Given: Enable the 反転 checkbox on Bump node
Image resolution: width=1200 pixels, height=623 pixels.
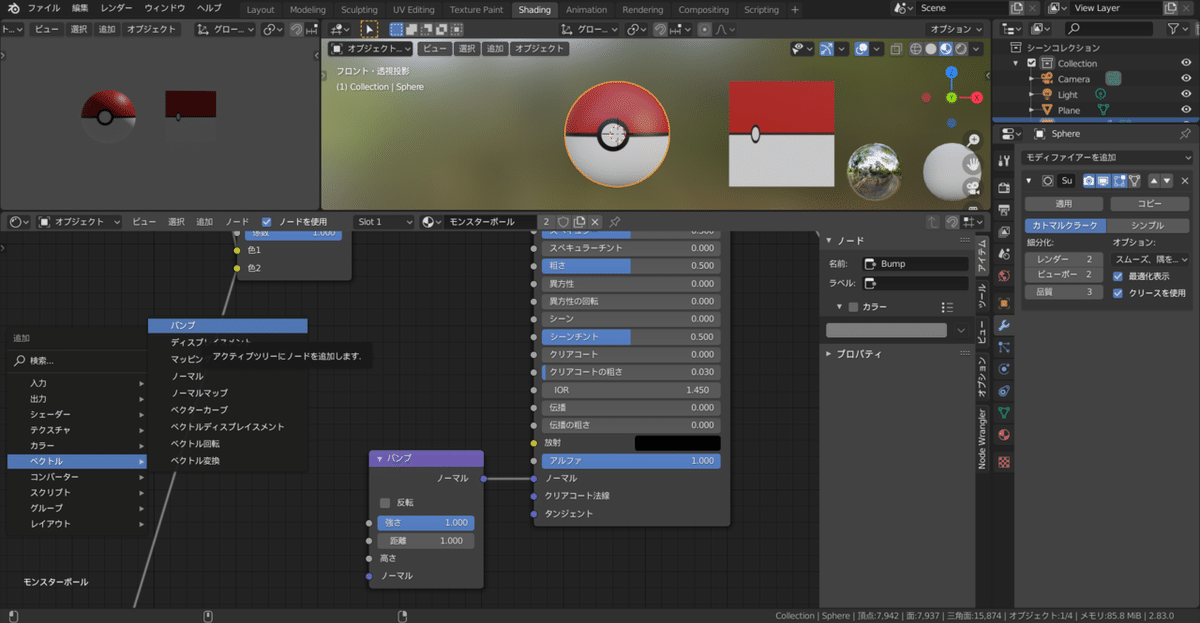Looking at the screenshot, I should (x=385, y=503).
